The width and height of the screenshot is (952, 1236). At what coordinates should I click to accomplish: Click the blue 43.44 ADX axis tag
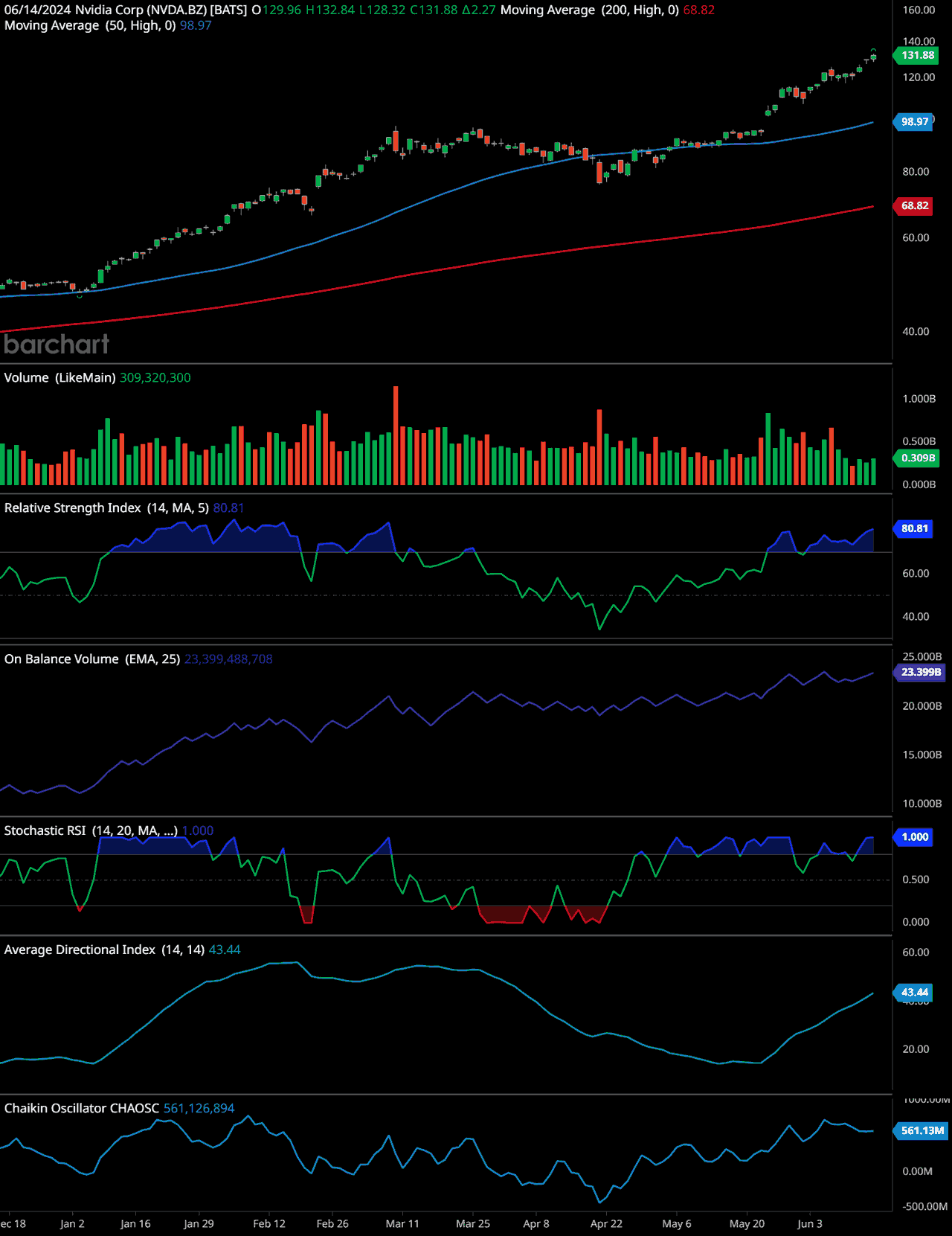913,992
